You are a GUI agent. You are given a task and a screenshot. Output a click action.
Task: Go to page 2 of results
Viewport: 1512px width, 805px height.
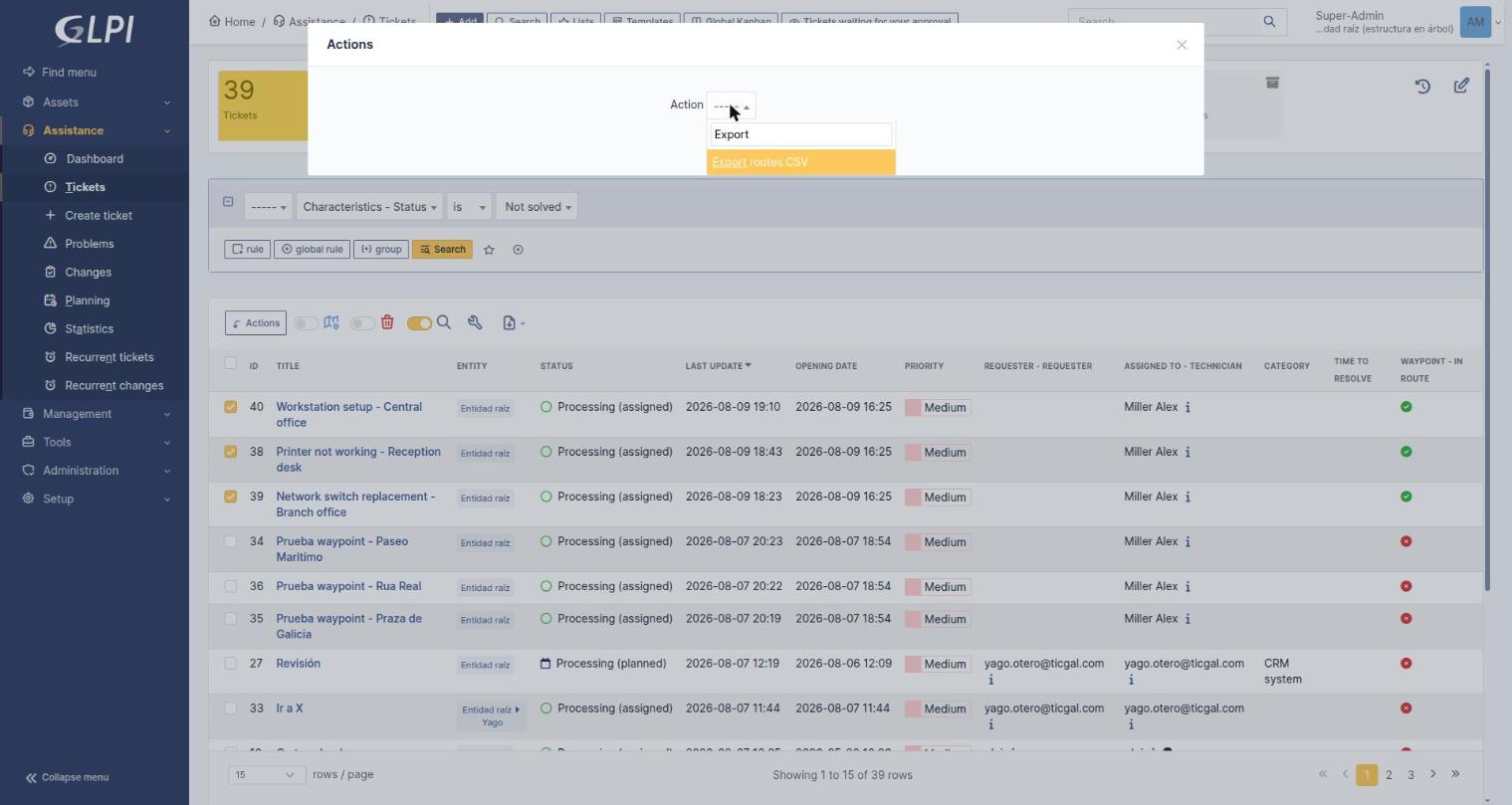[x=1389, y=775]
